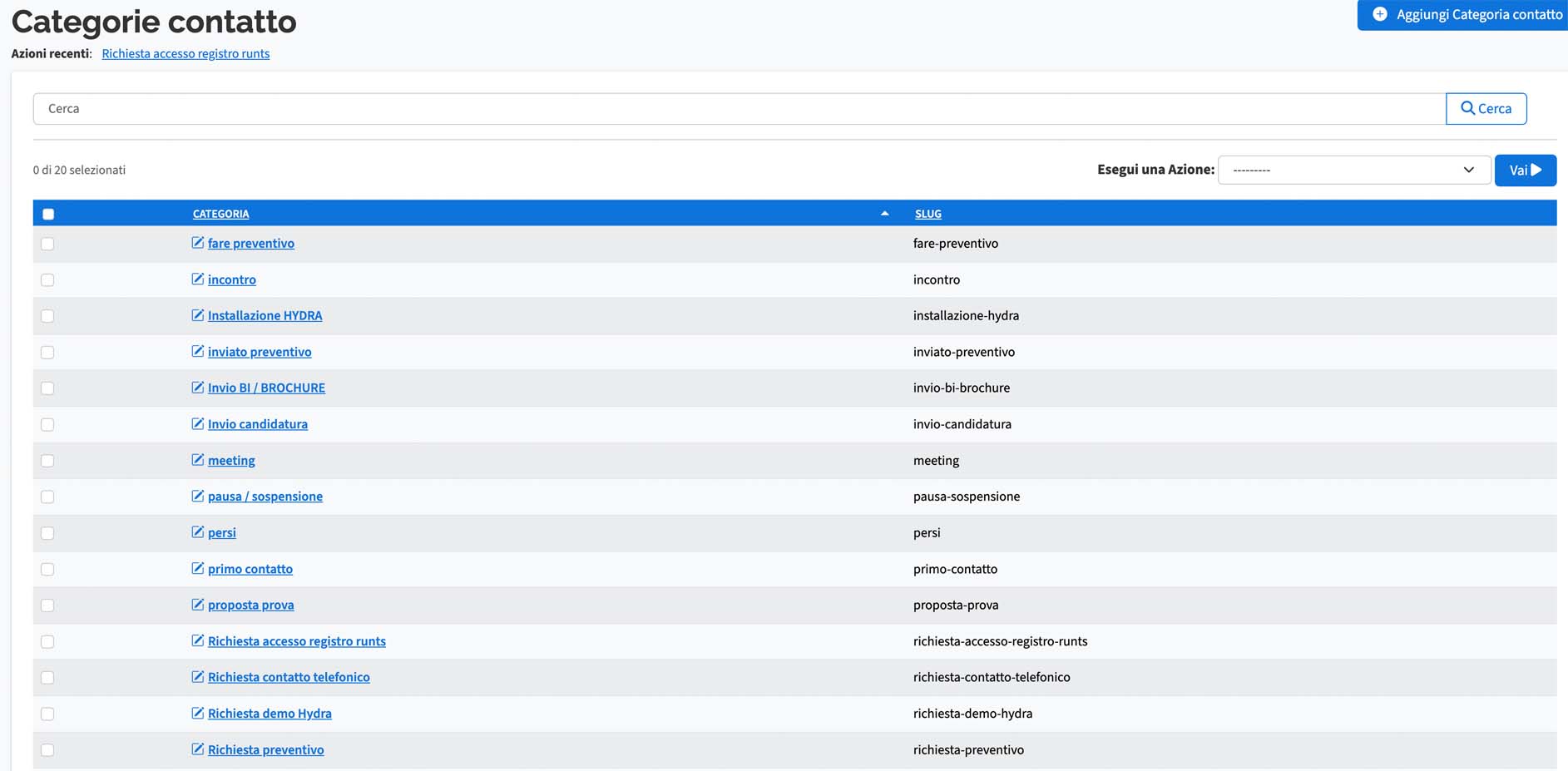The width and height of the screenshot is (1568, 771).
Task: Open the proposta prova category link
Action: tap(251, 605)
